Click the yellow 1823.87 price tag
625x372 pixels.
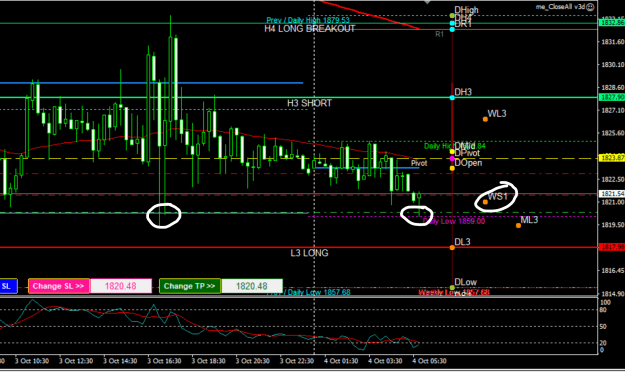coord(612,158)
